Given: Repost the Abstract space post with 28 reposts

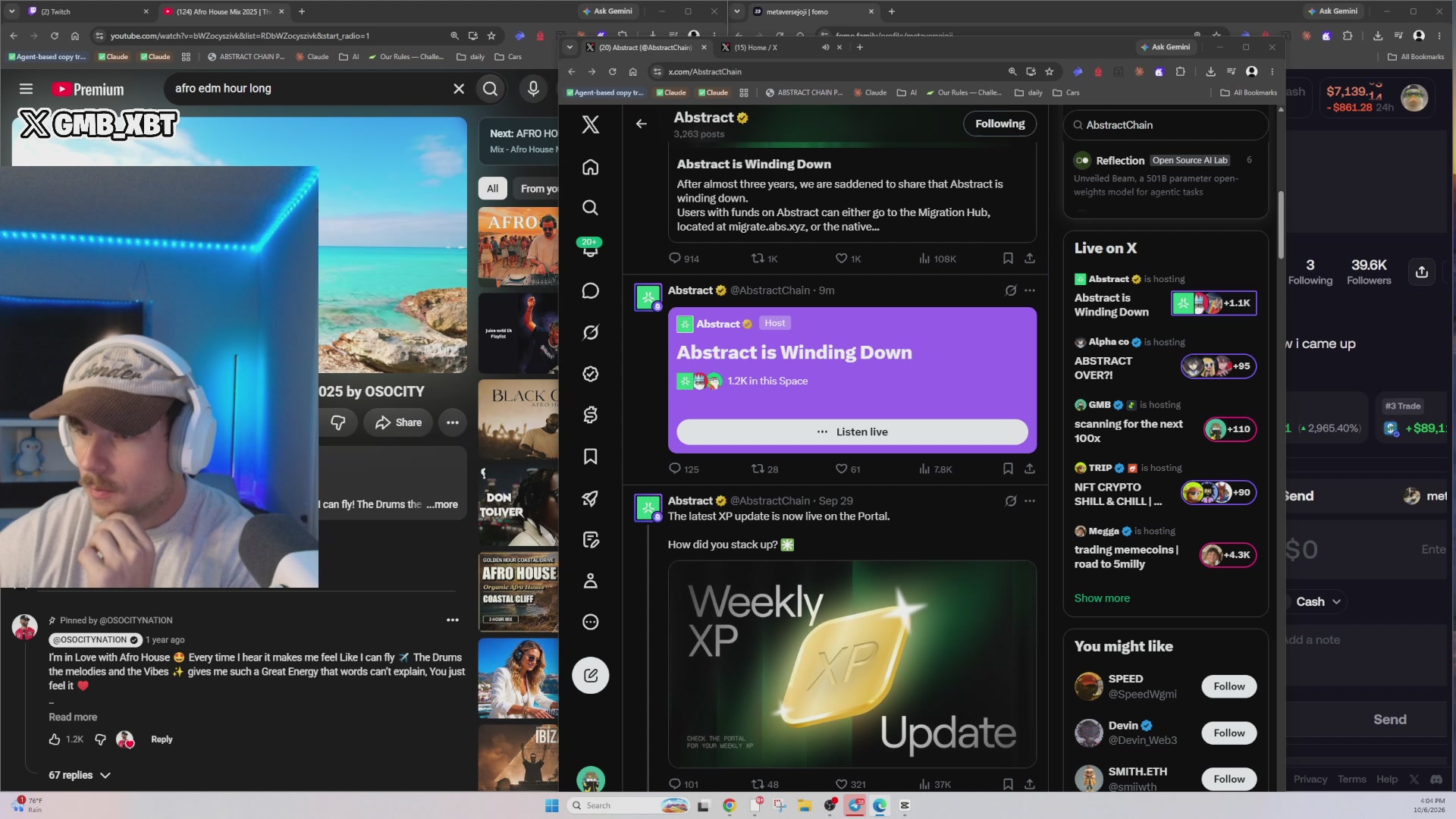Looking at the screenshot, I should click(x=764, y=469).
